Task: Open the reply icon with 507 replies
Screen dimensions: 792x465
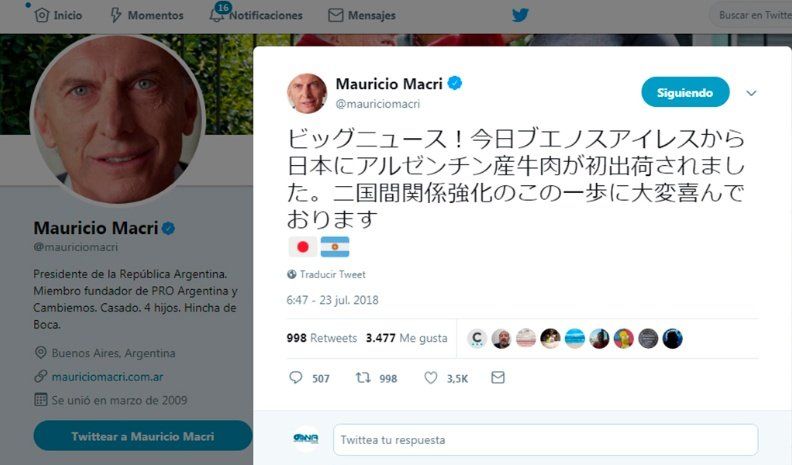Action: click(295, 378)
